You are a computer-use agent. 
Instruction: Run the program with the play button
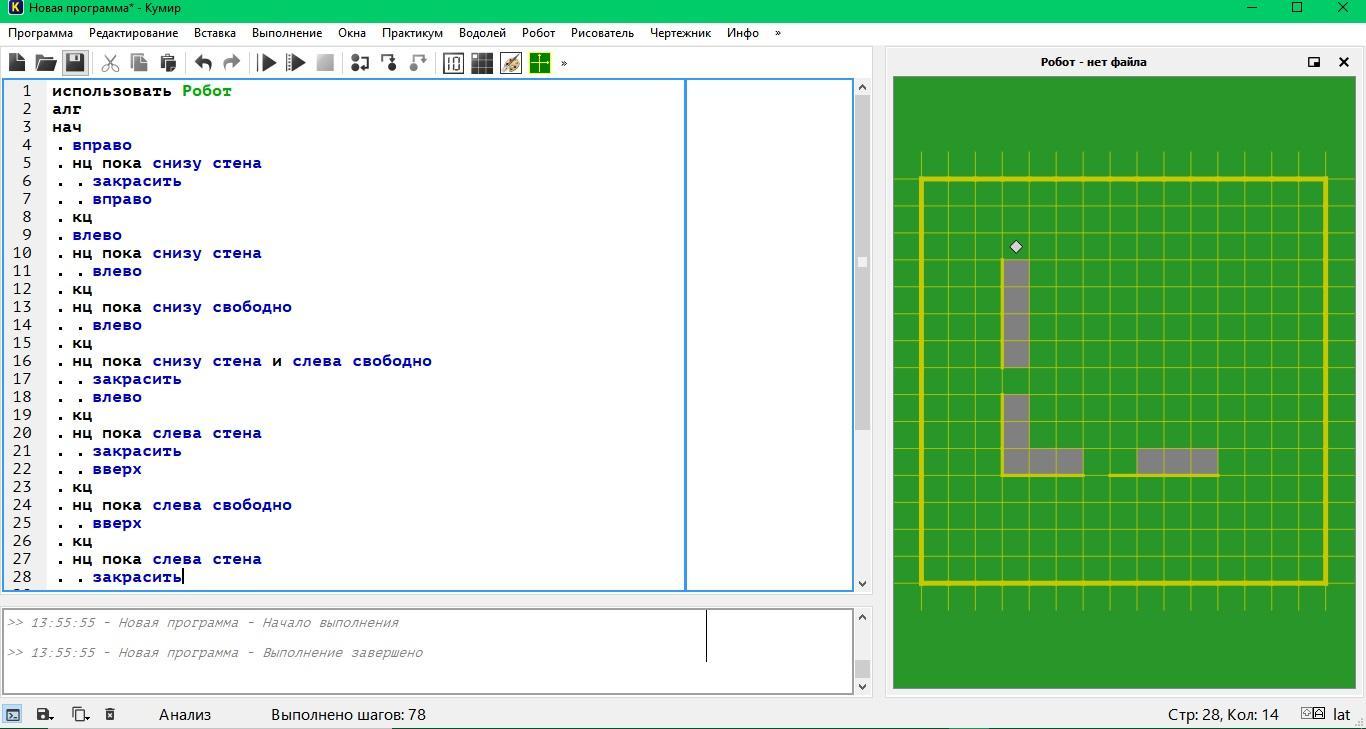[267, 63]
